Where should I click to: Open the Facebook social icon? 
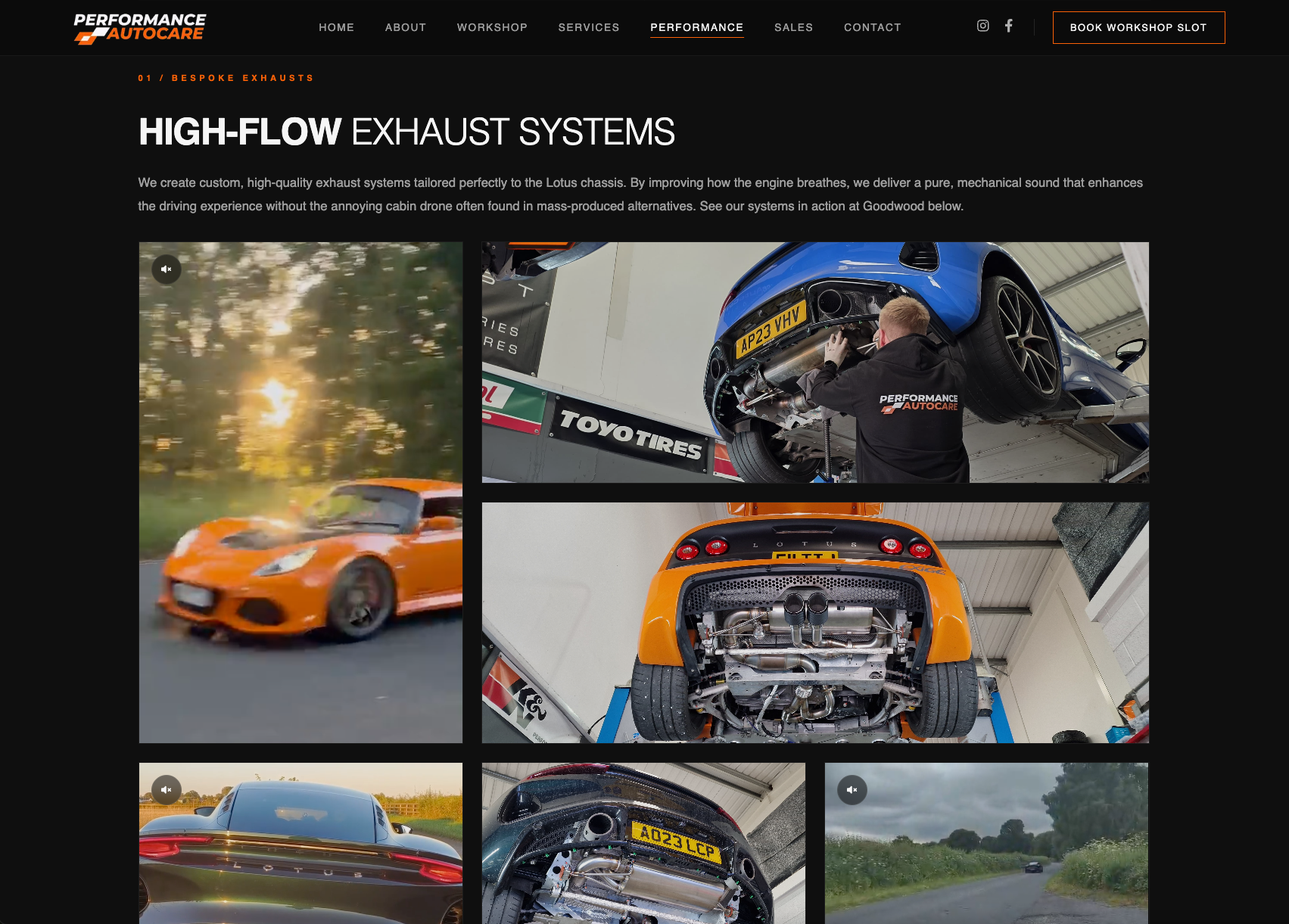click(1008, 26)
